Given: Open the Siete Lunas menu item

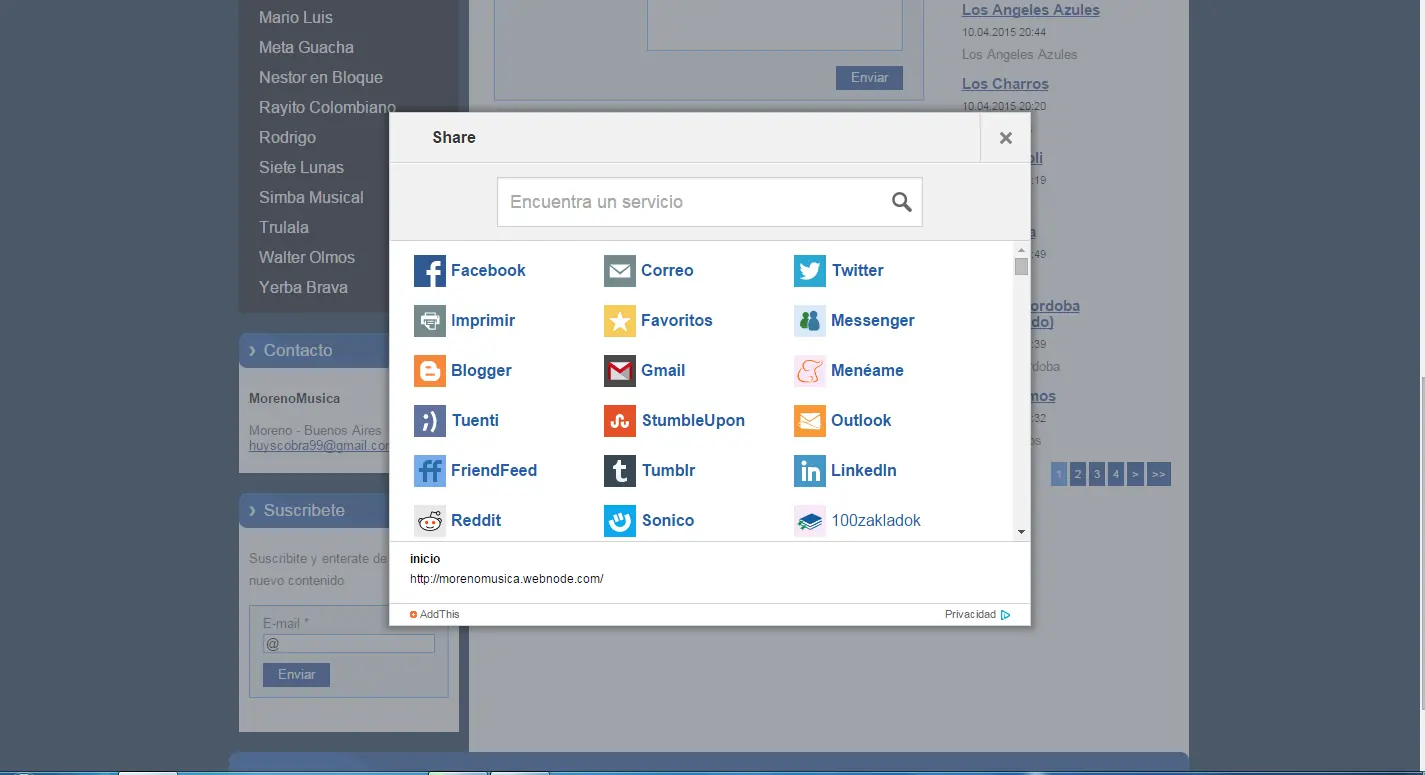Looking at the screenshot, I should [x=301, y=168].
